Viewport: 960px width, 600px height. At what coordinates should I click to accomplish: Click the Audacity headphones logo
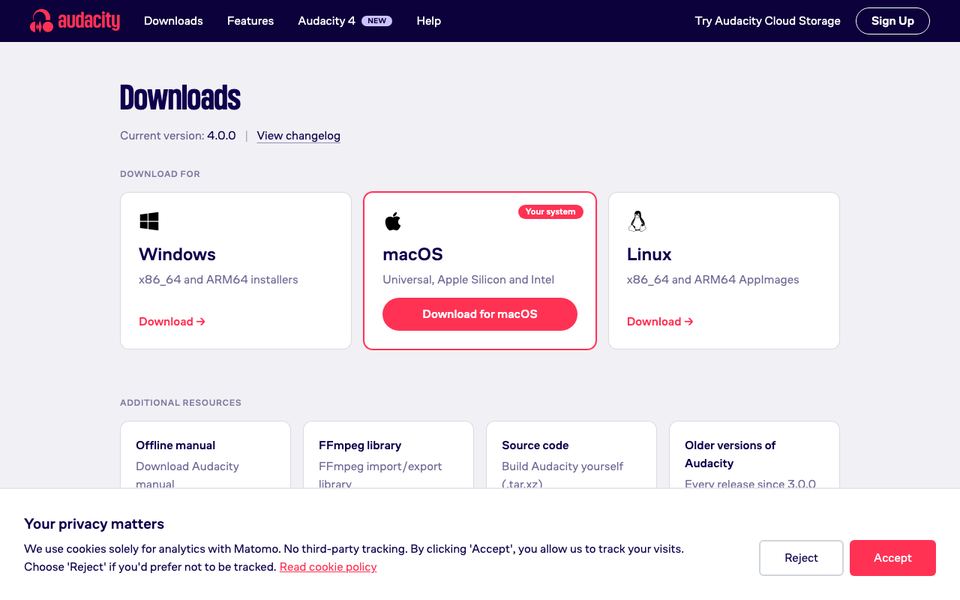[41, 20]
